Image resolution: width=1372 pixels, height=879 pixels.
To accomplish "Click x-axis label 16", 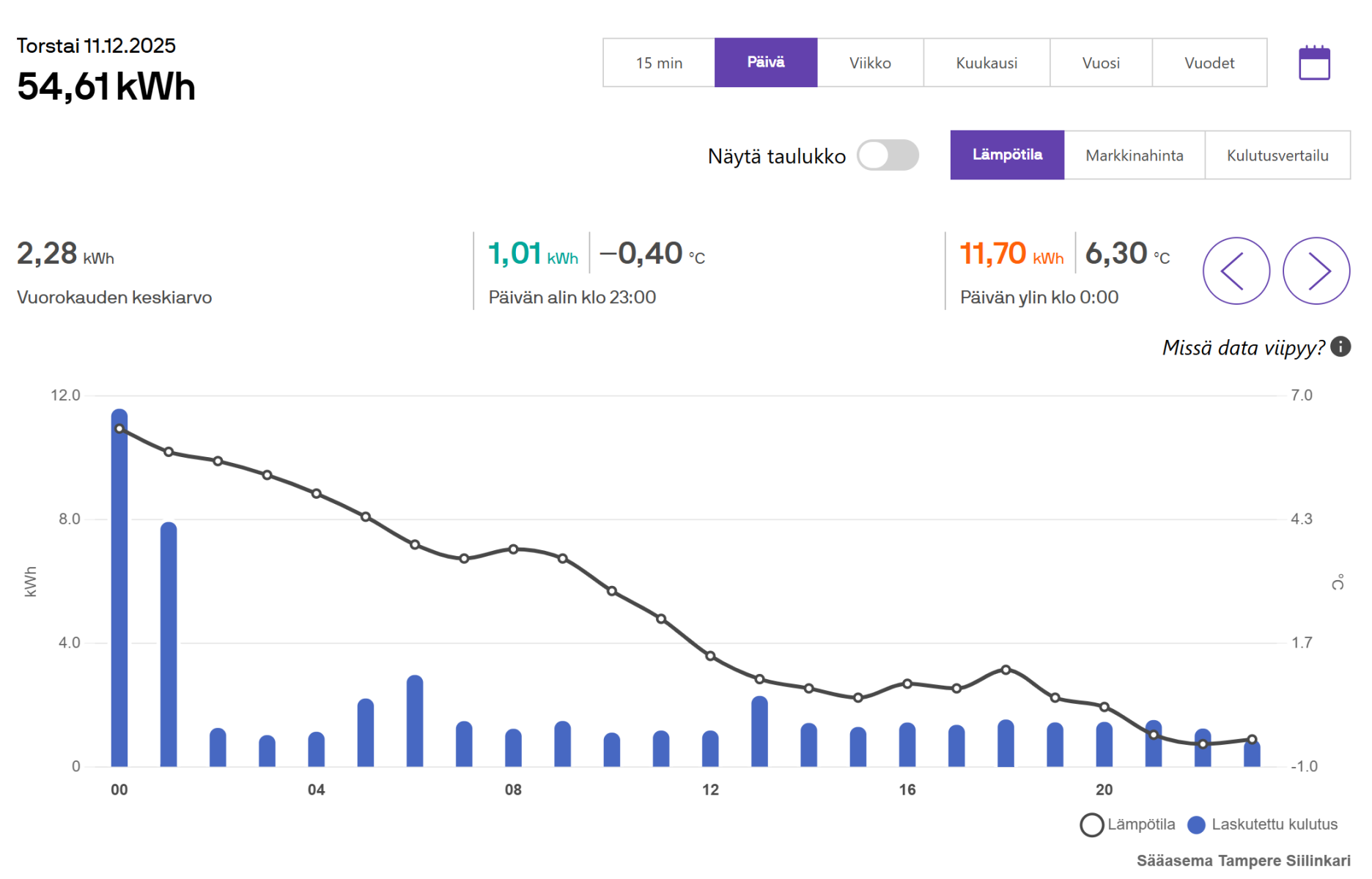I will 907,790.
